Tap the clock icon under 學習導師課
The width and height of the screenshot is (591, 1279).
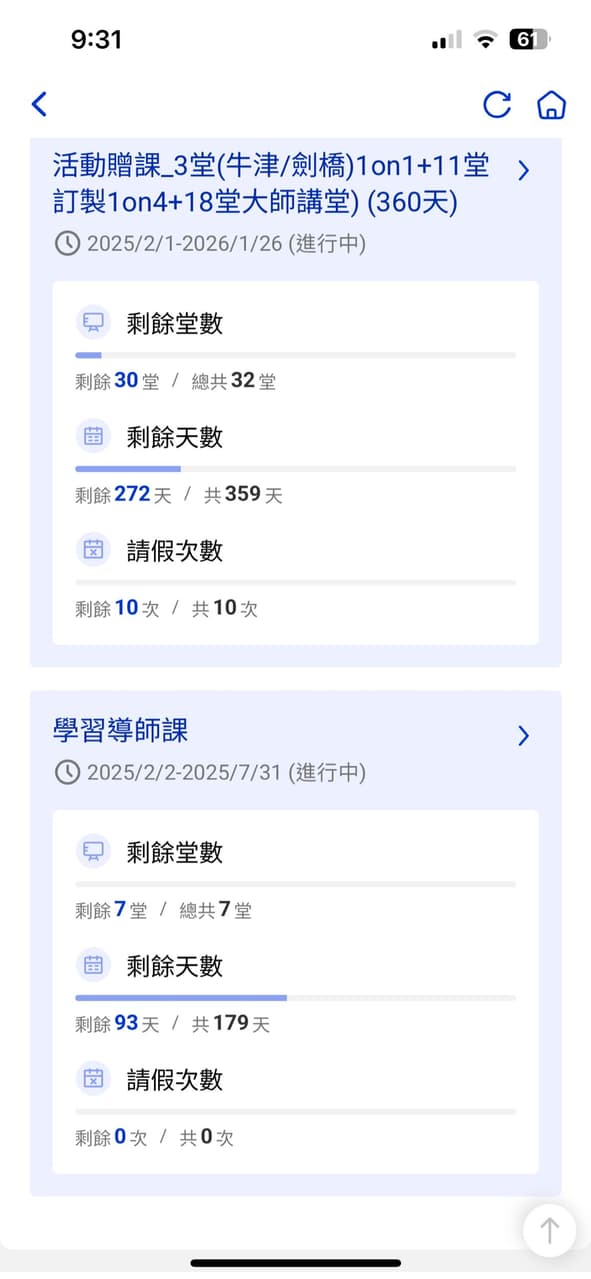click(x=69, y=772)
